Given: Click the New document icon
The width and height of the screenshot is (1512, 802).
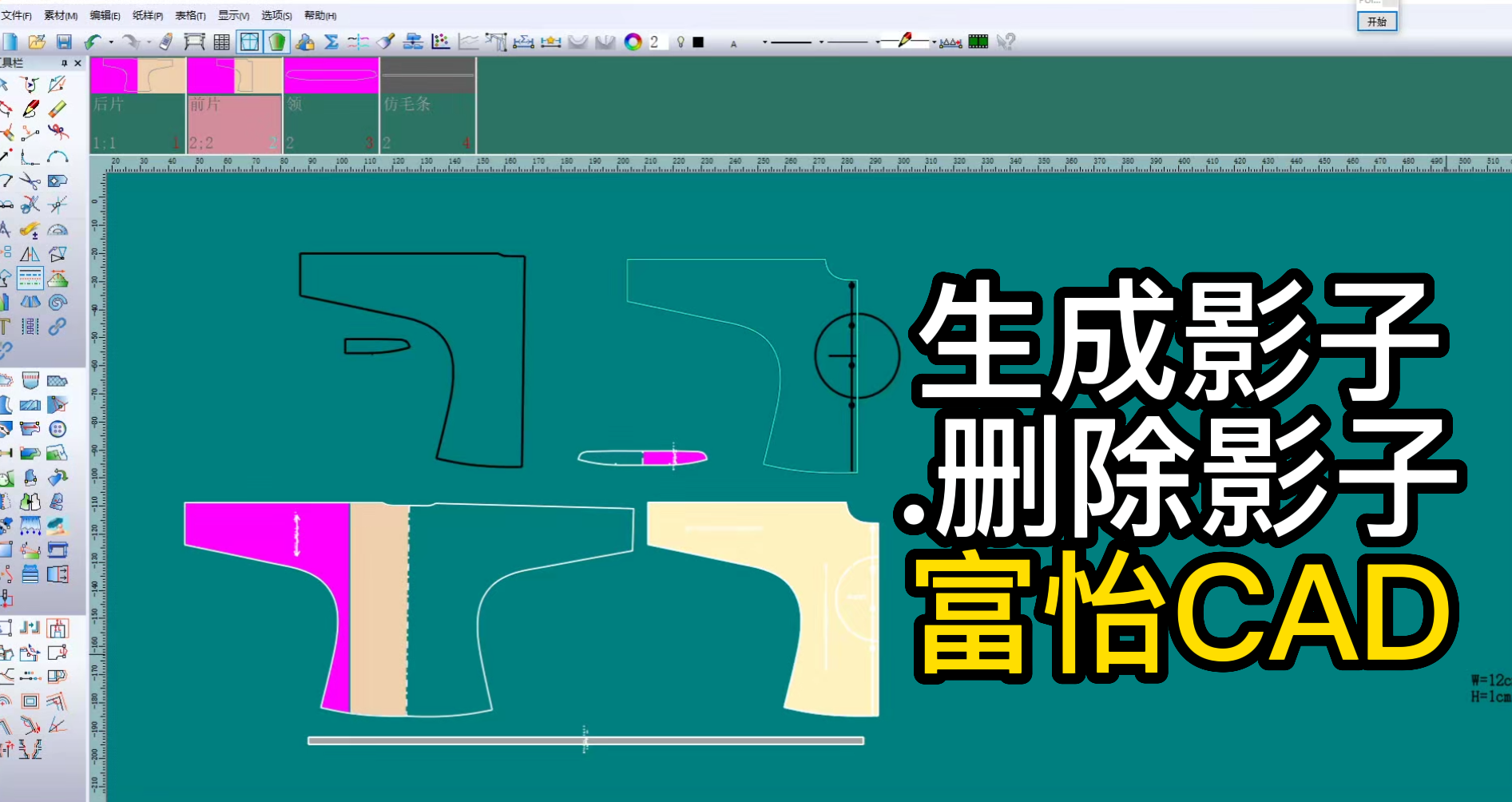Looking at the screenshot, I should (x=10, y=42).
